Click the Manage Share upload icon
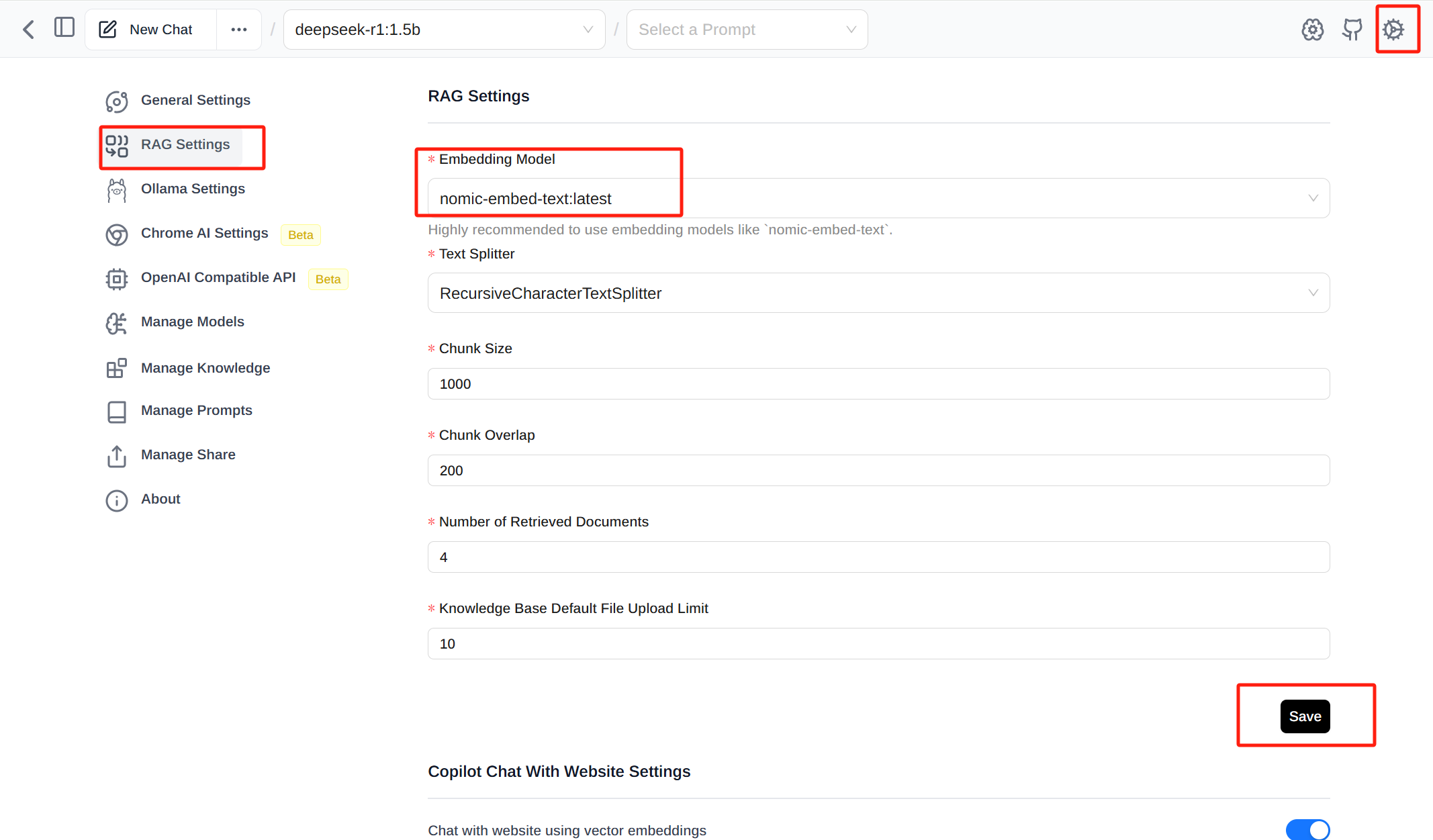Viewport: 1433px width, 840px height. click(117, 456)
